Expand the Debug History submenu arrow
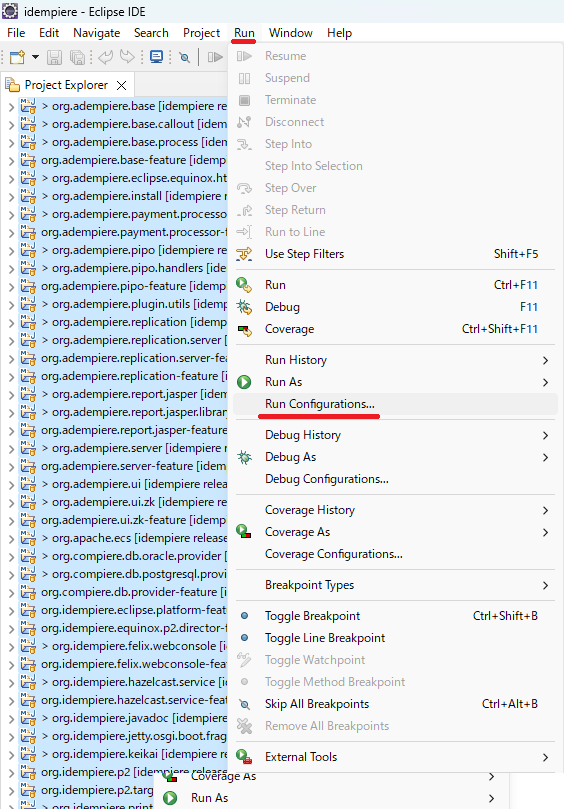This screenshot has height=809, width=564. pyautogui.click(x=545, y=435)
